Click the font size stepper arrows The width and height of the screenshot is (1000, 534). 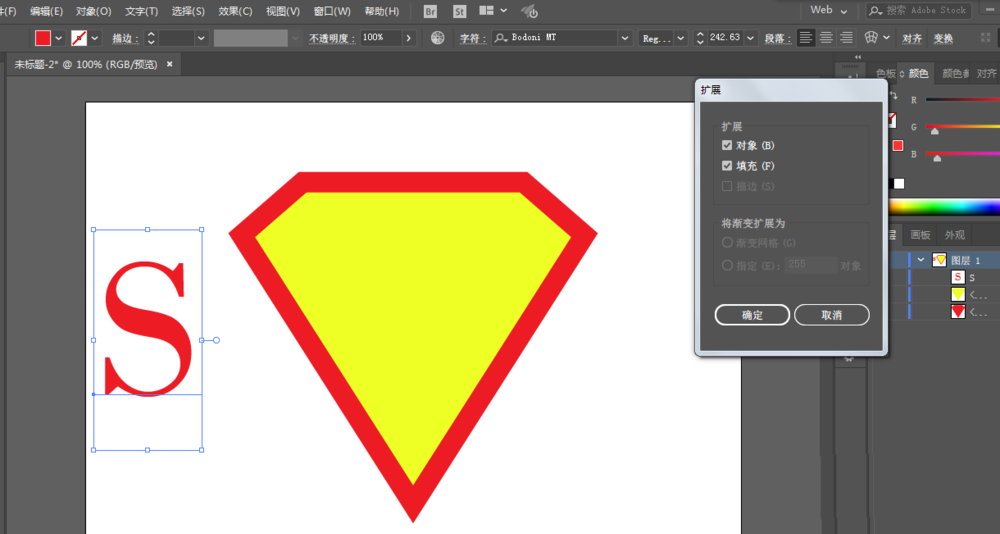700,38
